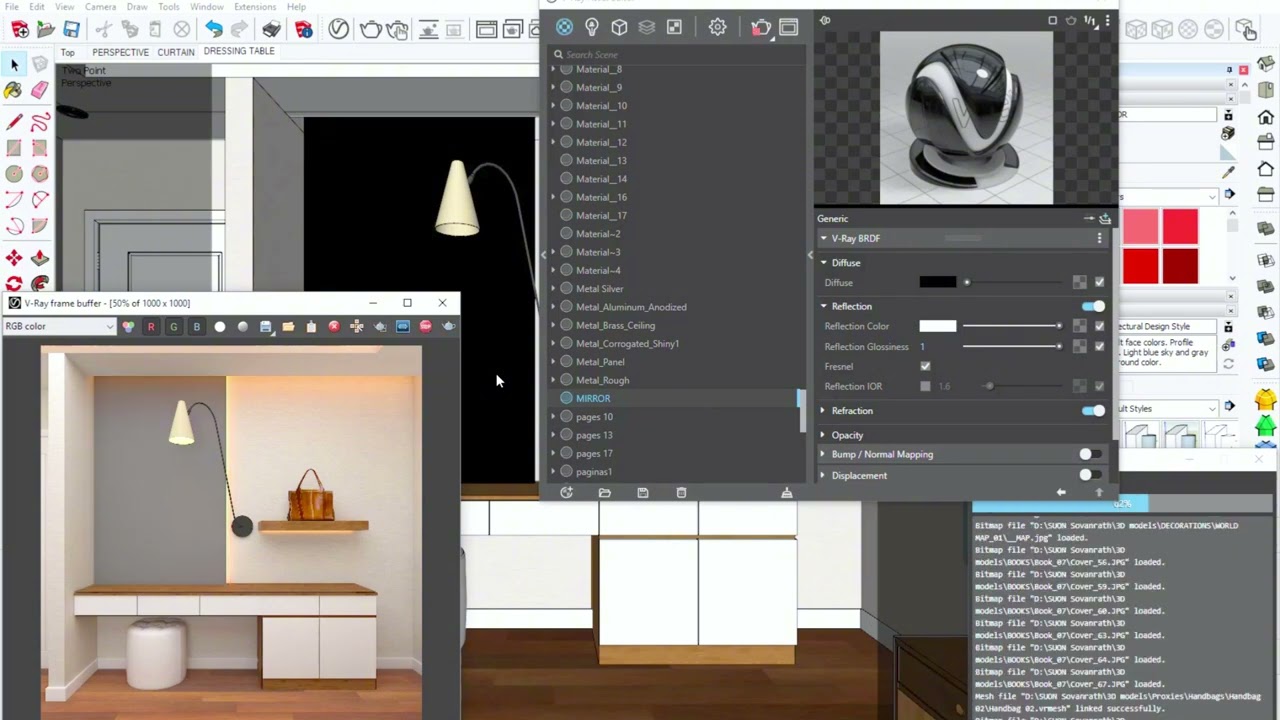Image resolution: width=1280 pixels, height=720 pixels.
Task: Select Metal_Aluminum_Anodized material
Action: click(631, 307)
